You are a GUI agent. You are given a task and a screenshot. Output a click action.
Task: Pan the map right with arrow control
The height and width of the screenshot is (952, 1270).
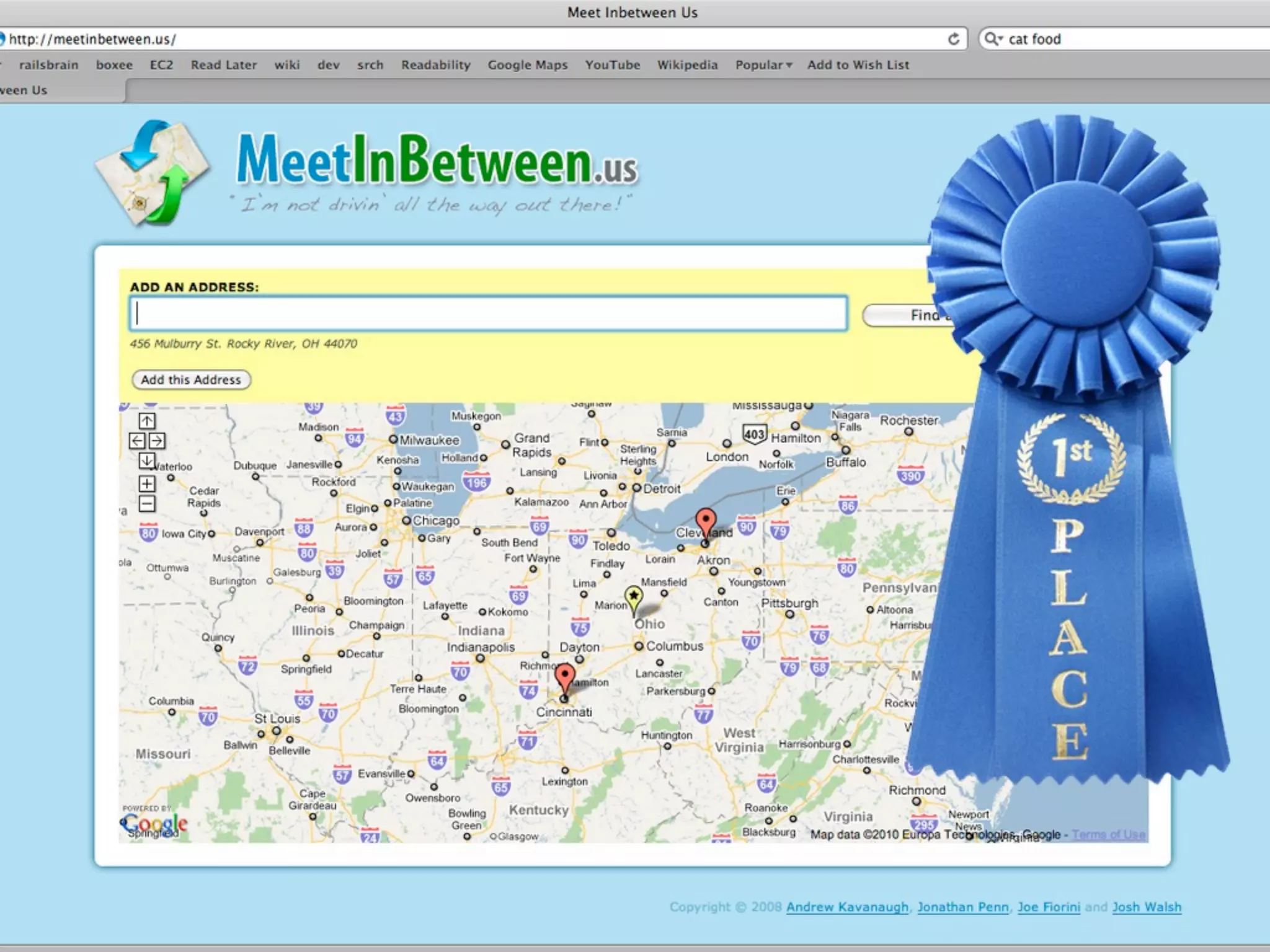click(x=157, y=441)
